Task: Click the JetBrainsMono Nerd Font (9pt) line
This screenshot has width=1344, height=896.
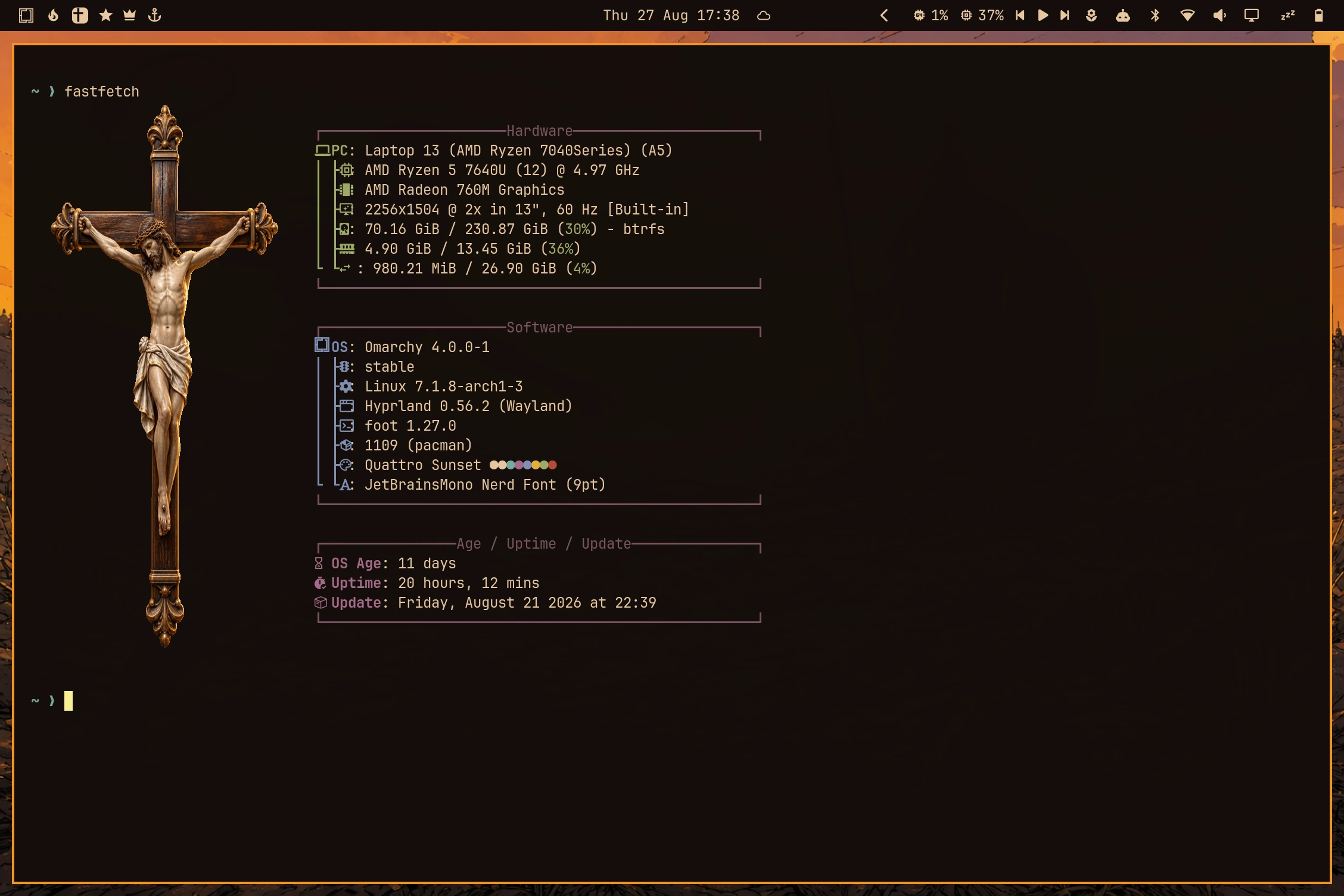Action: pyautogui.click(x=471, y=485)
